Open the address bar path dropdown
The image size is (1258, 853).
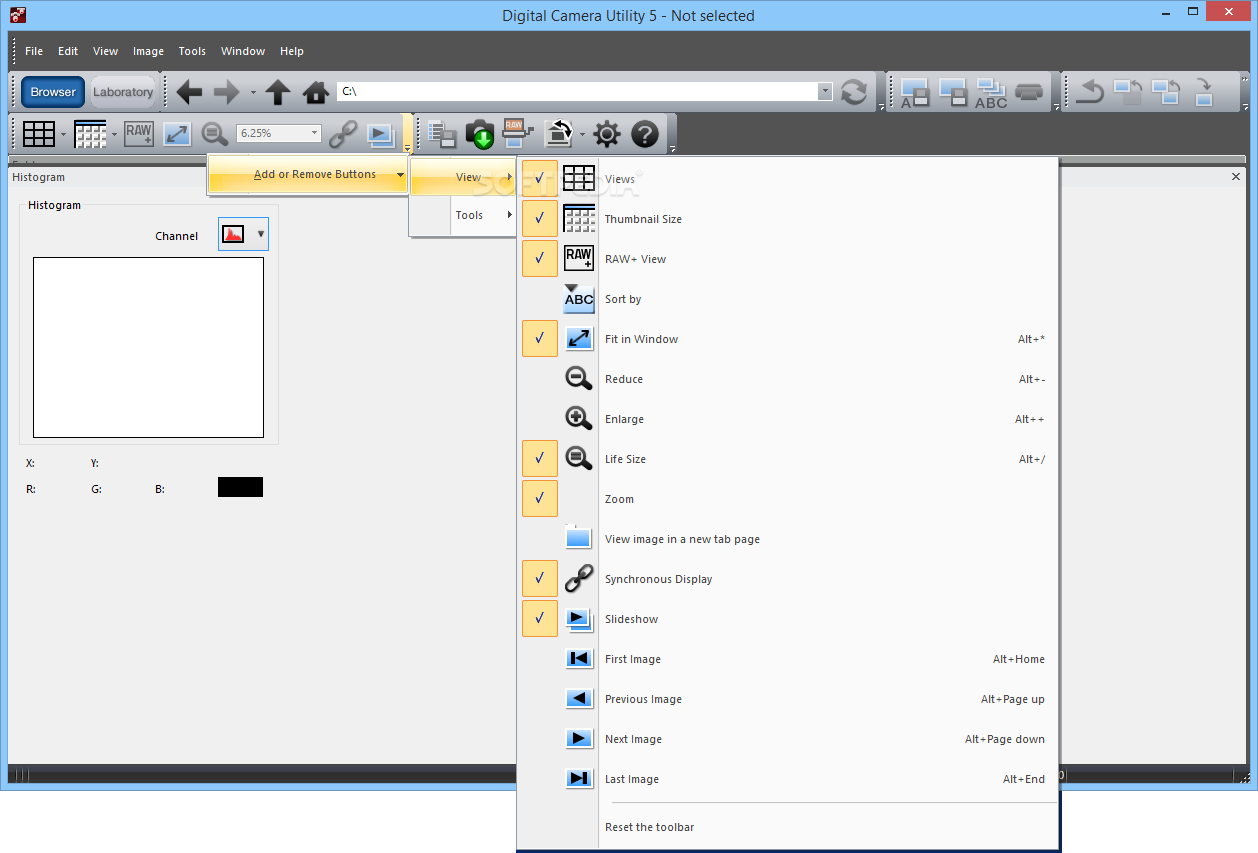[825, 92]
